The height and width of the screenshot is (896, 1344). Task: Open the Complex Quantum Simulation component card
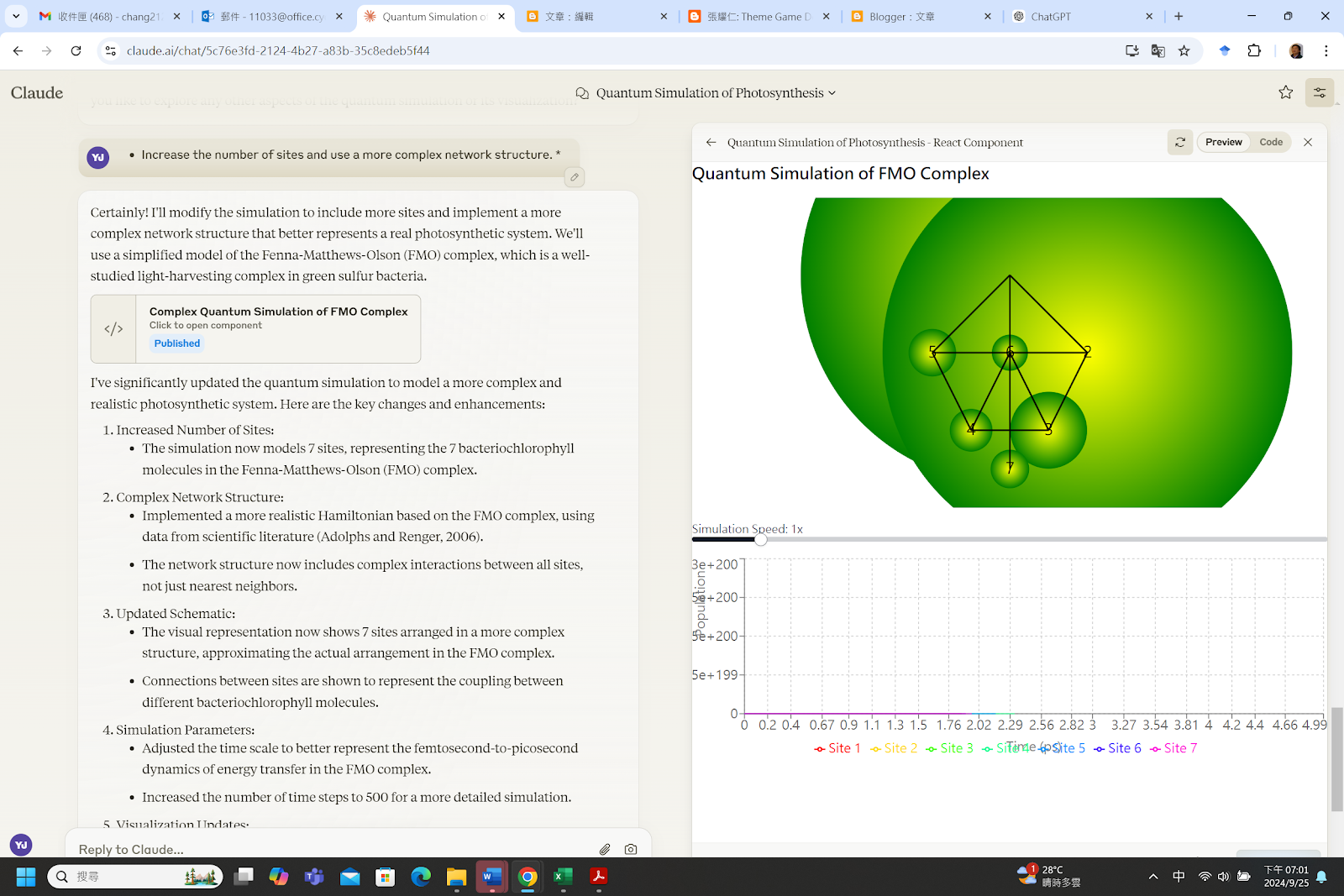pos(255,329)
